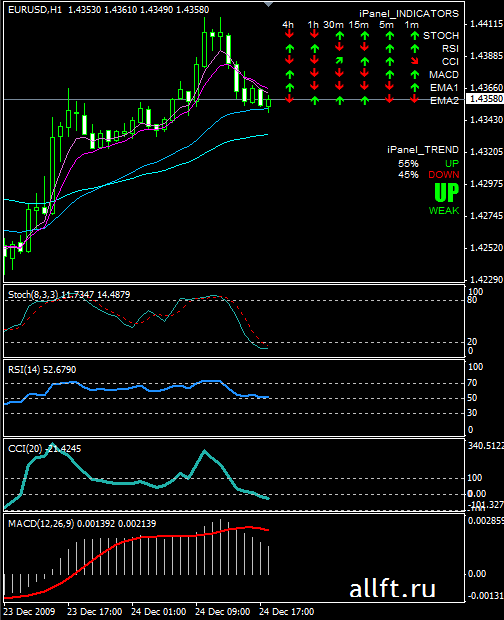504x620 pixels.
Task: Click the MACD(12,26,9) indicator label
Action: pyautogui.click(x=41, y=524)
